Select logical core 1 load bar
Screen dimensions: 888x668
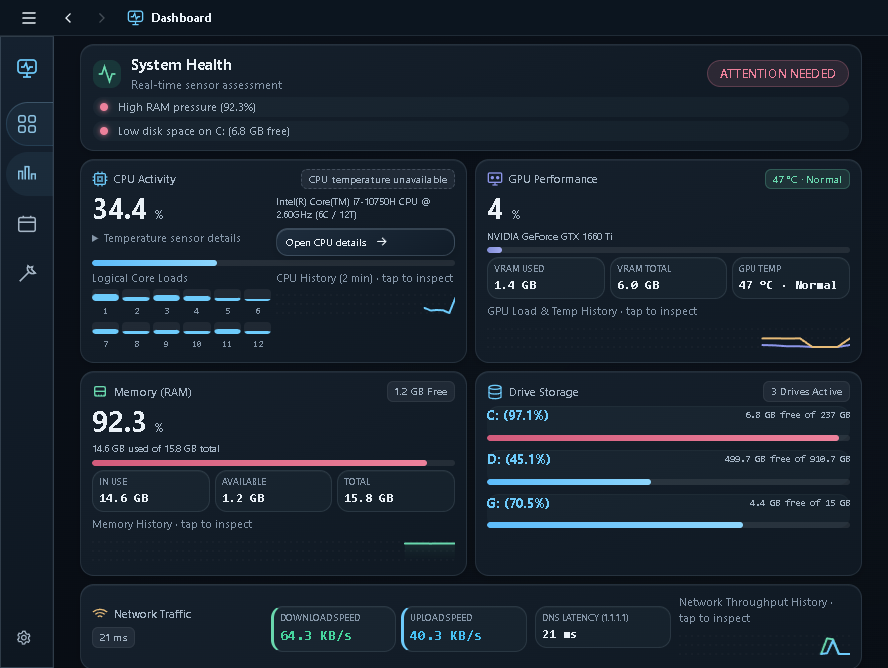[105, 297]
